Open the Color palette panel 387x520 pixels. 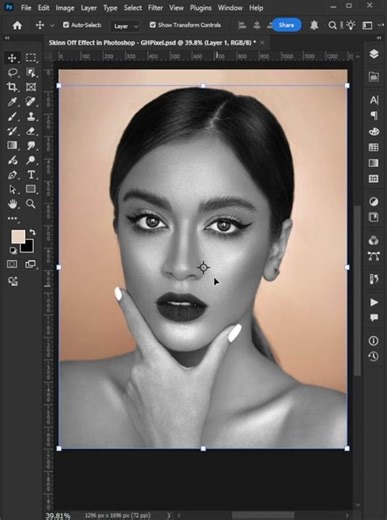tap(374, 131)
